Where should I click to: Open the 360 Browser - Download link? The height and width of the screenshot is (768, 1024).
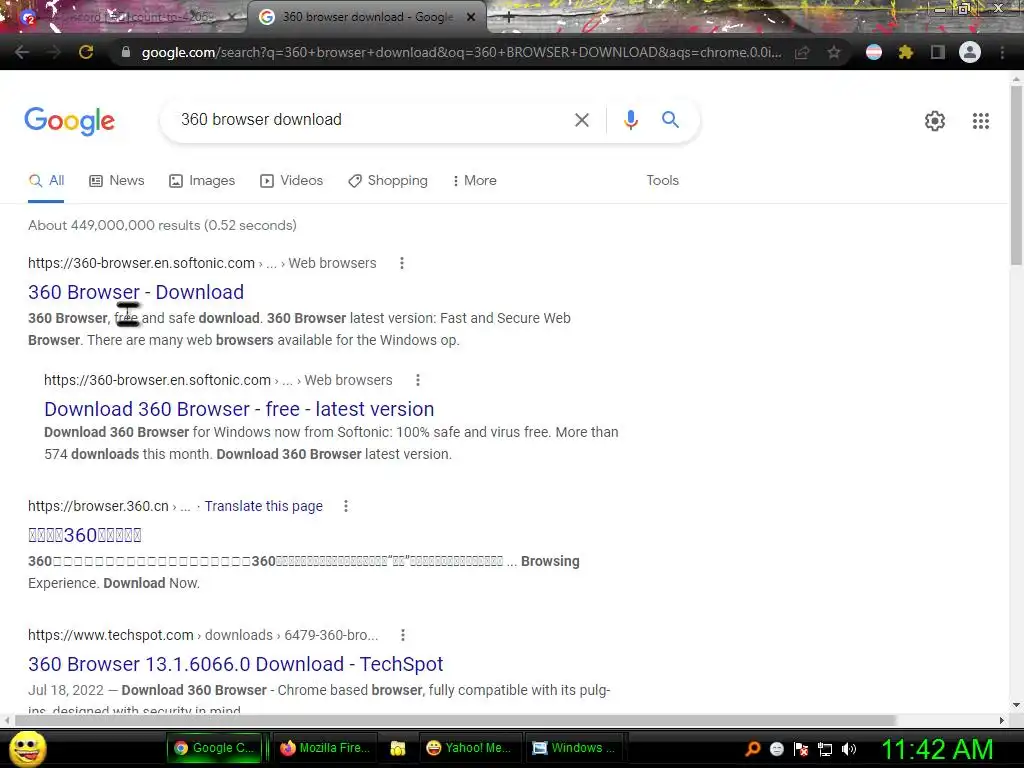(136, 292)
